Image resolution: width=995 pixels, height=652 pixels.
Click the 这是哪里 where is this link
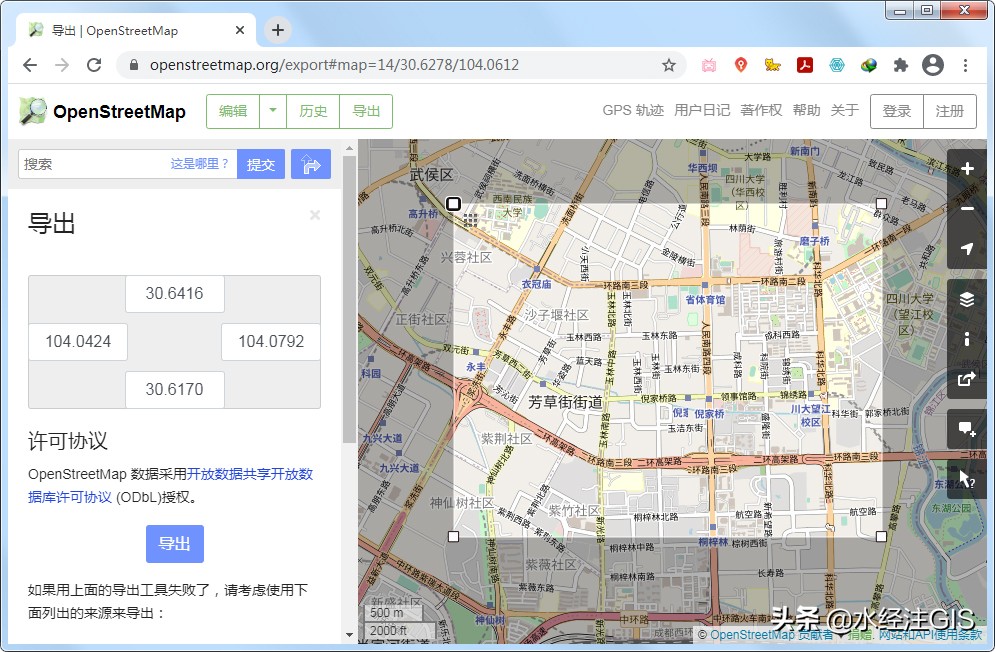[199, 164]
